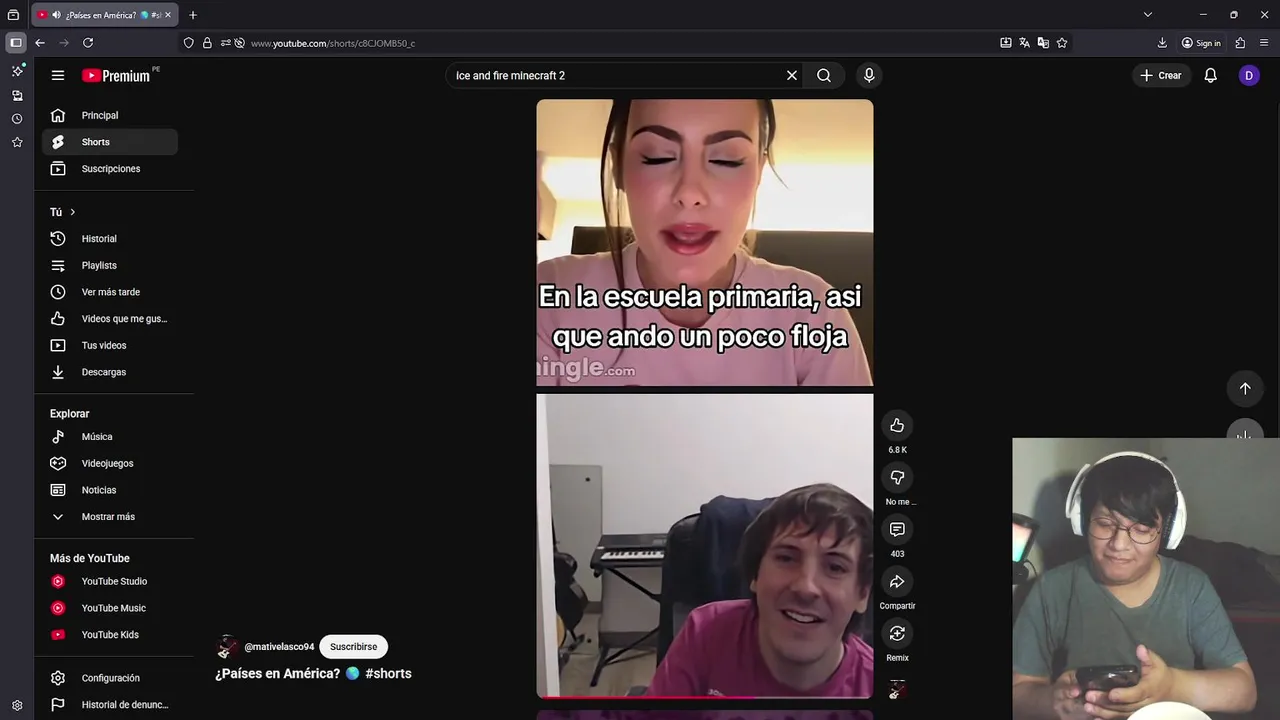This screenshot has height=720, width=1280.
Task: Remix this short
Action: tap(897, 634)
